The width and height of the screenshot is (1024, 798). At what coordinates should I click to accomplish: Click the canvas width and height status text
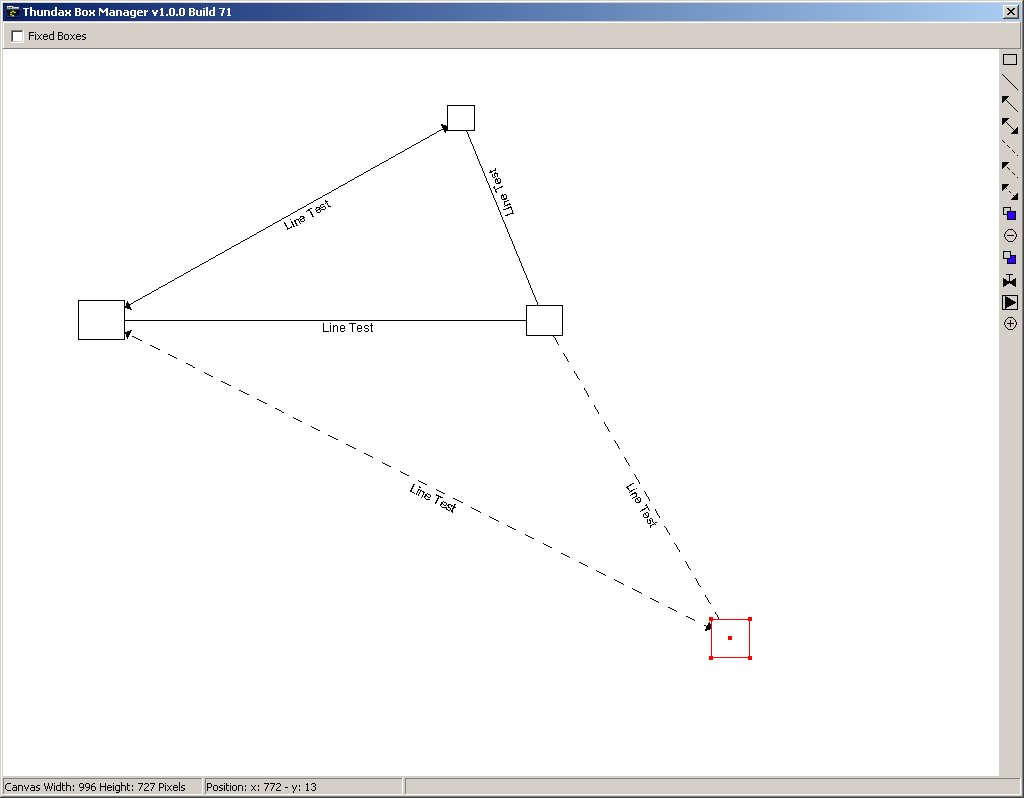point(95,787)
